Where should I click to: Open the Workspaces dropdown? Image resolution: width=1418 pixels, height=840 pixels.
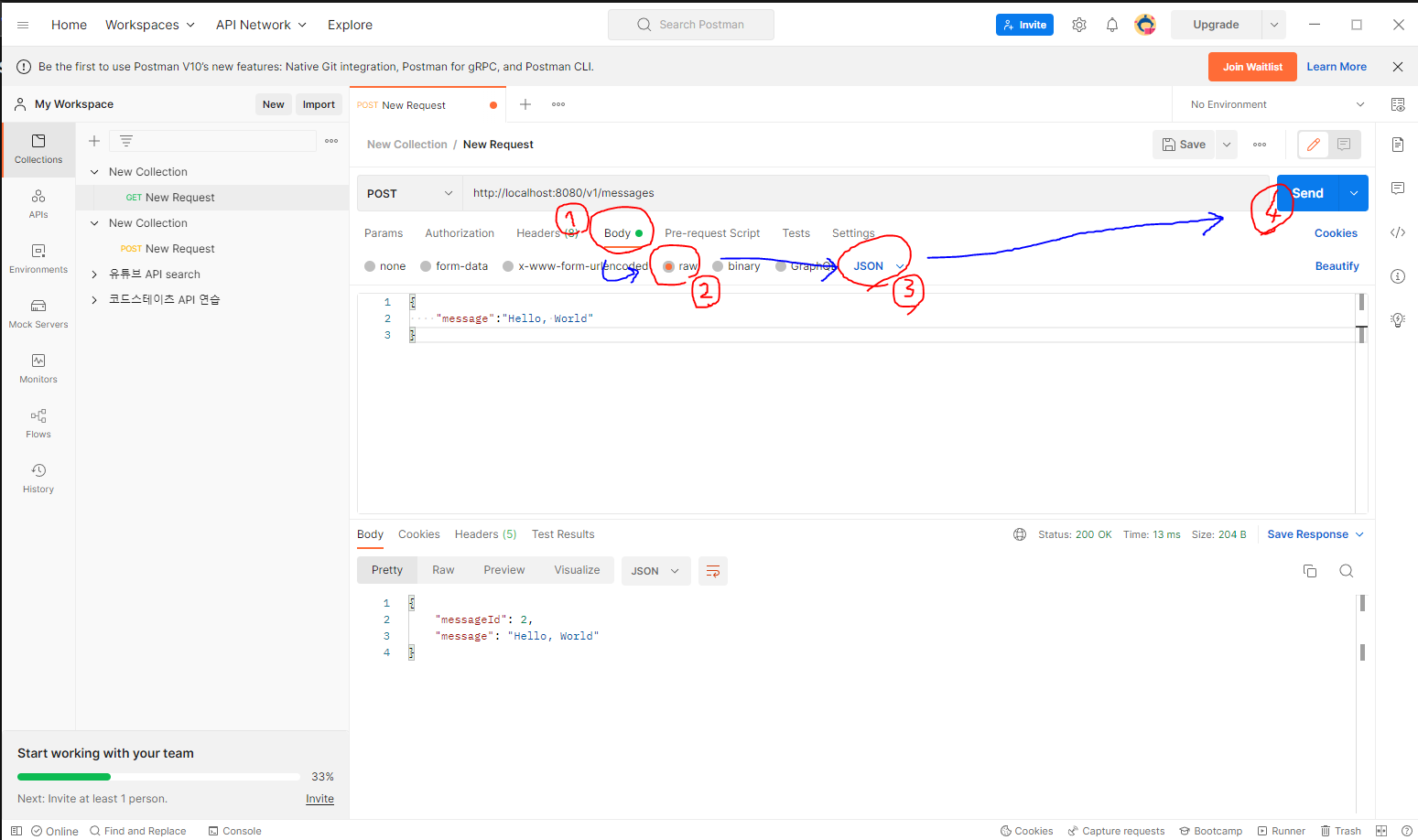coord(150,25)
